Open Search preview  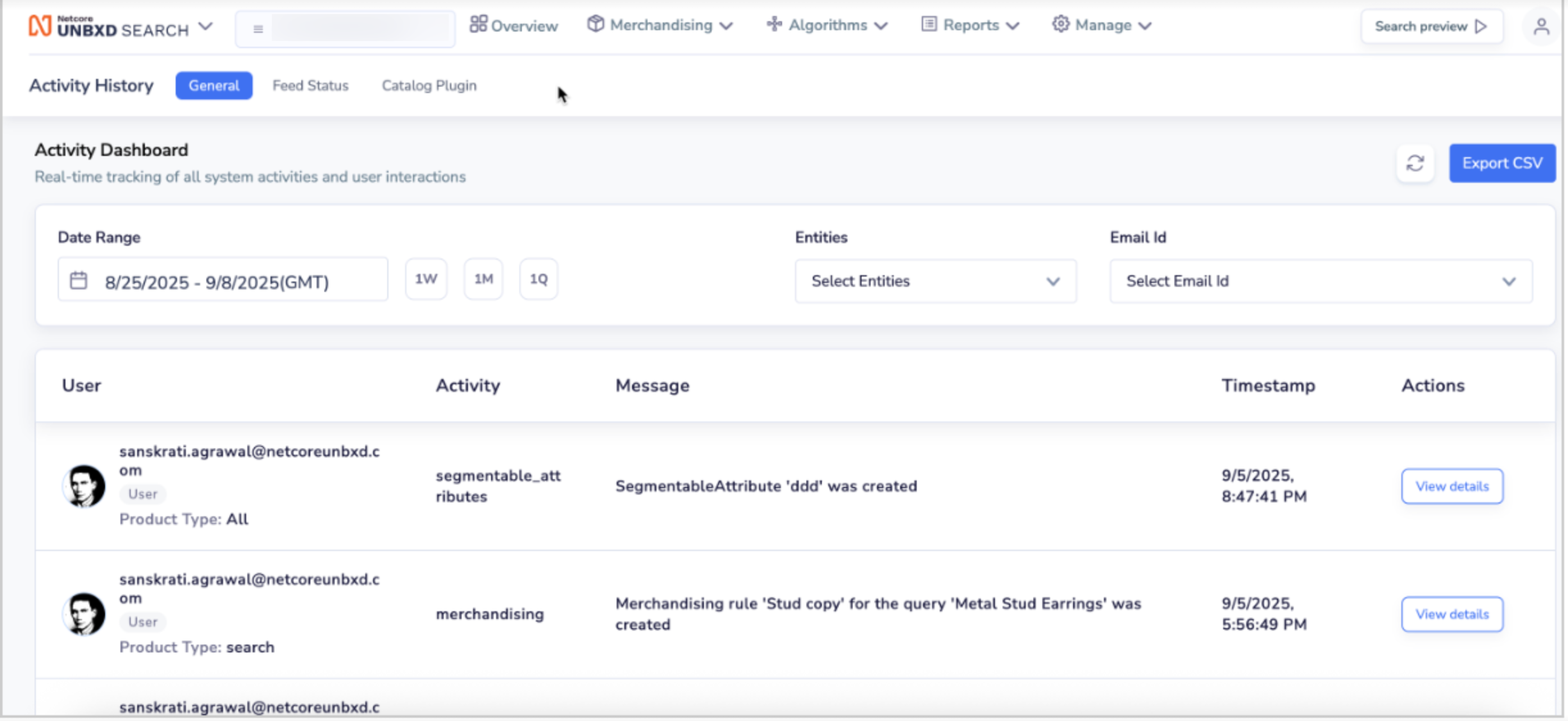[1431, 26]
